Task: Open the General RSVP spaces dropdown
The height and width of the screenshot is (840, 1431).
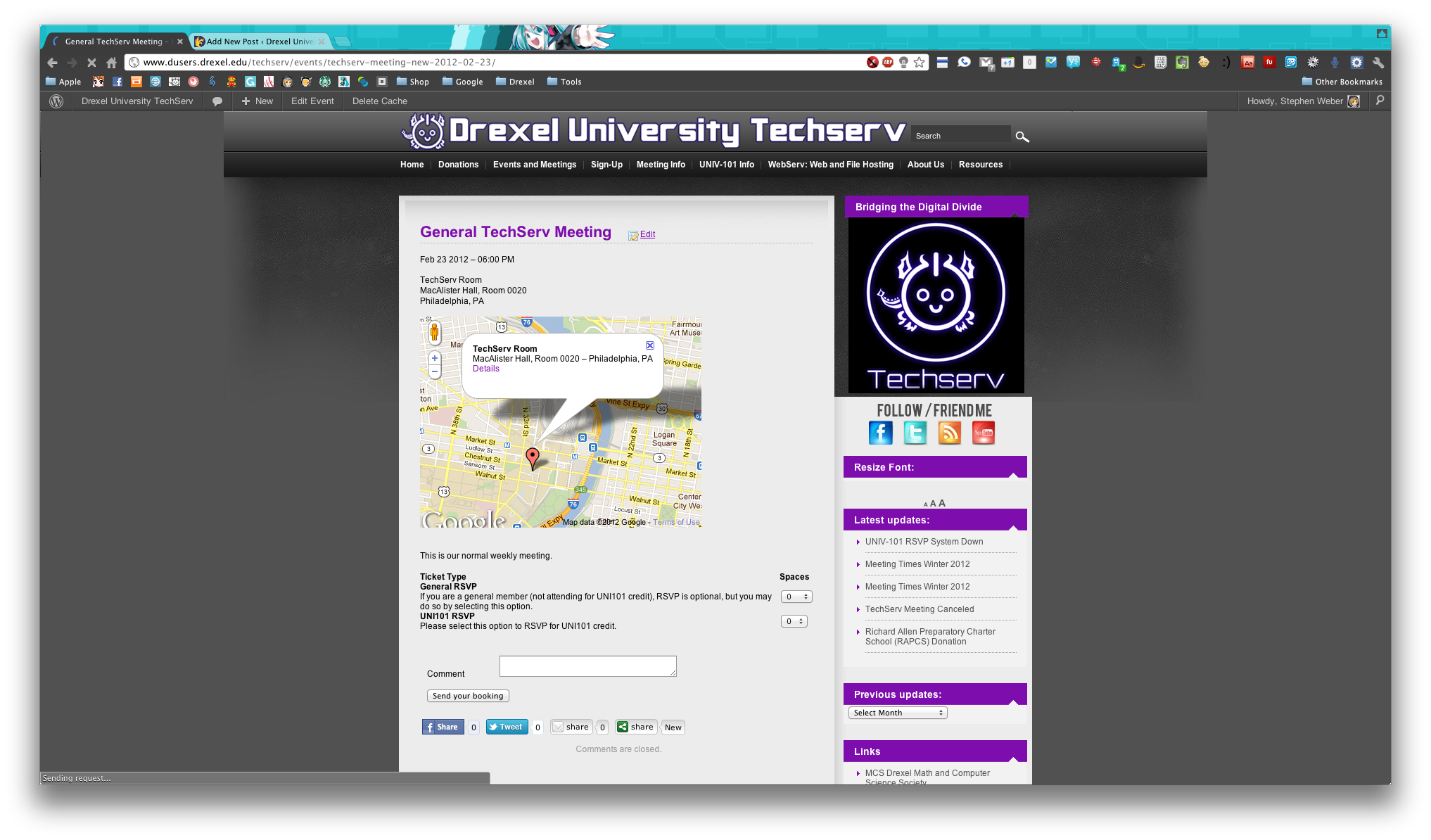Action: tap(796, 597)
